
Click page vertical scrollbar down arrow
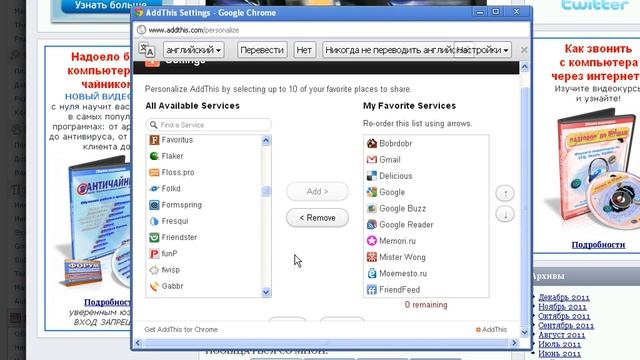pyautogui.click(x=524, y=332)
